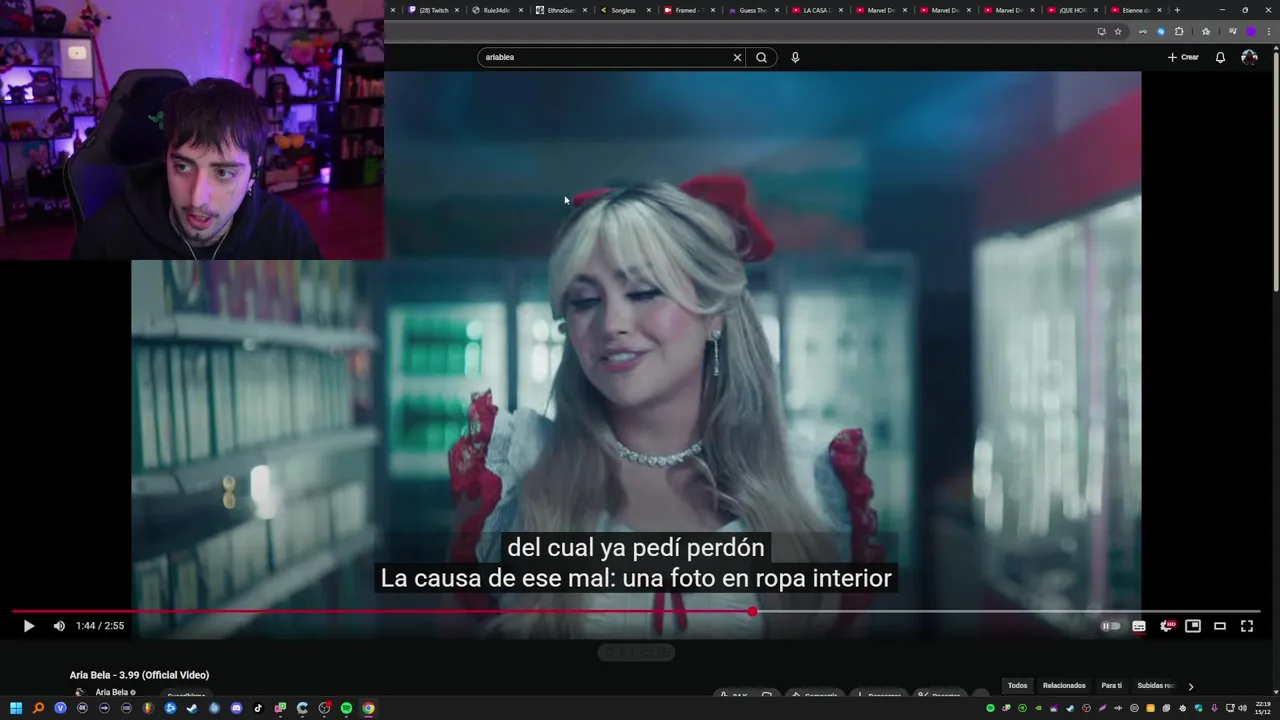Screen dimensions: 1280x720
Task: Switch to the miniplayer
Action: click(1193, 626)
